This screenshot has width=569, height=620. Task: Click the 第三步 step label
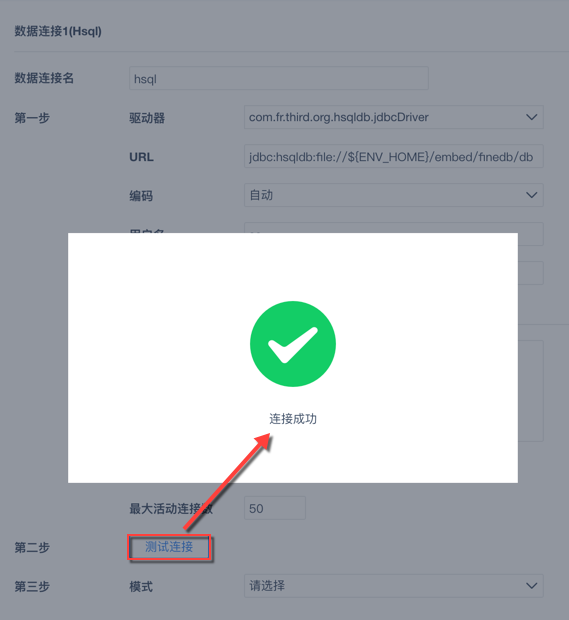(x=32, y=586)
